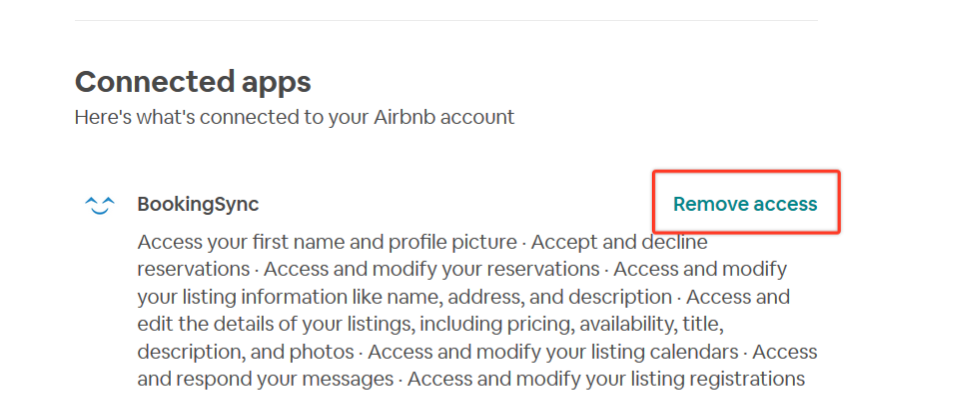
Task: Click "pricing, availability, title" text
Action: [621, 325]
